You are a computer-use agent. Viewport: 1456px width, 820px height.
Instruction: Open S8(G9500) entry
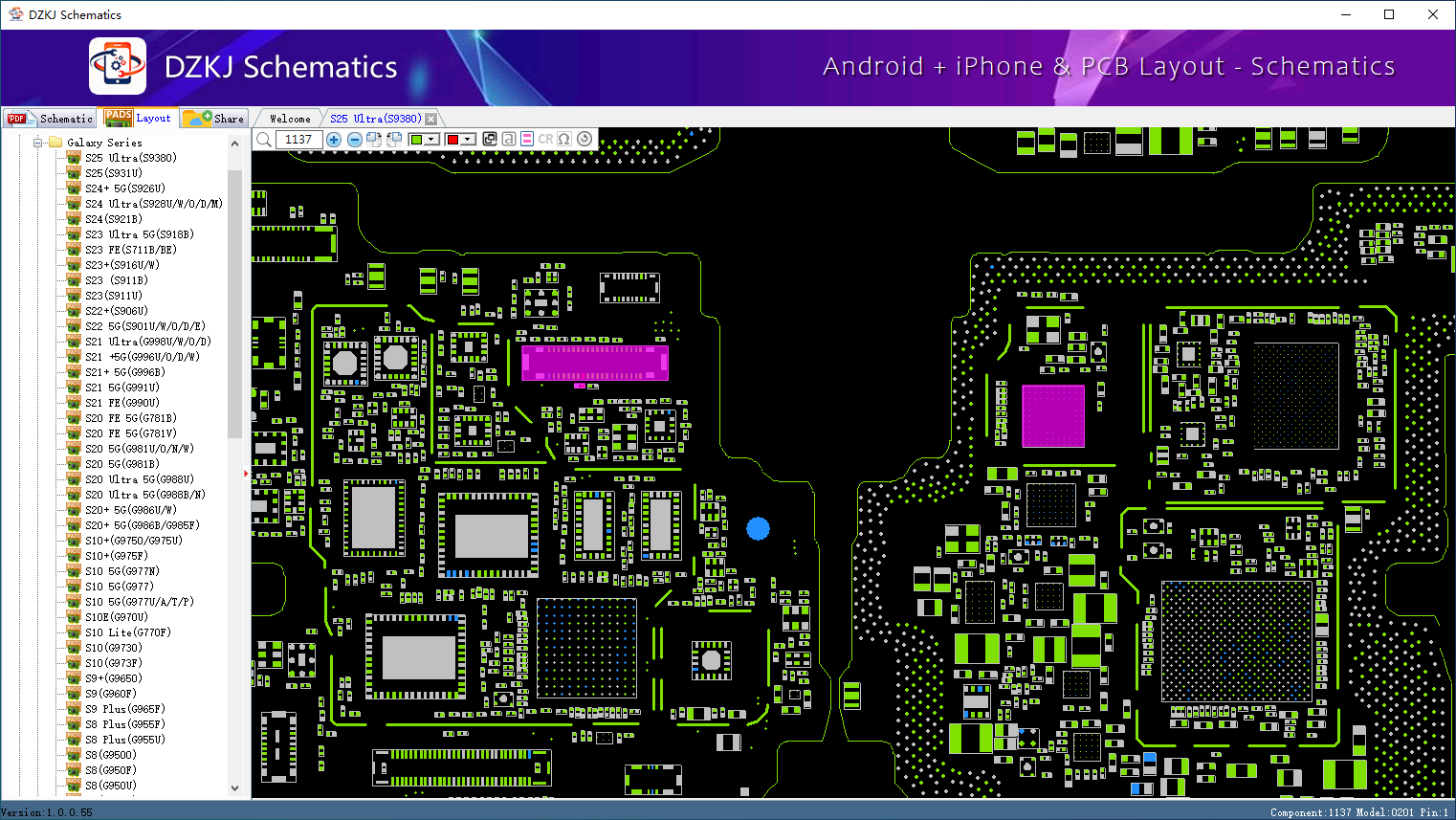(x=110, y=755)
